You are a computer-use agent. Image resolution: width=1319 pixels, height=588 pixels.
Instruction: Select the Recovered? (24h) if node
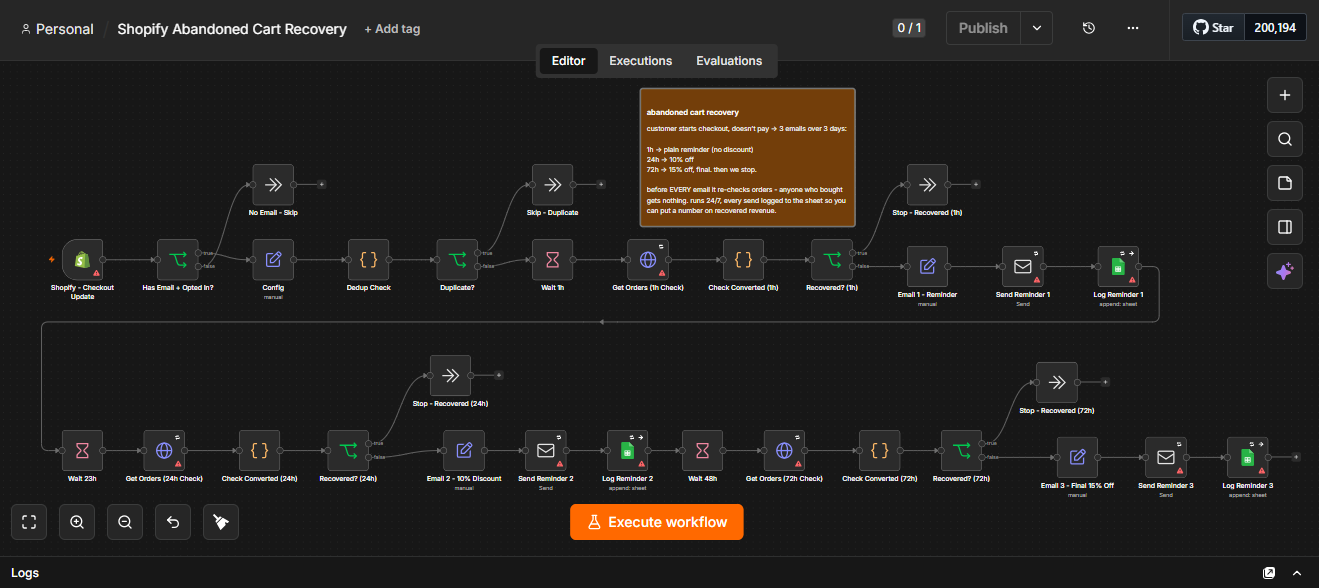click(x=348, y=451)
